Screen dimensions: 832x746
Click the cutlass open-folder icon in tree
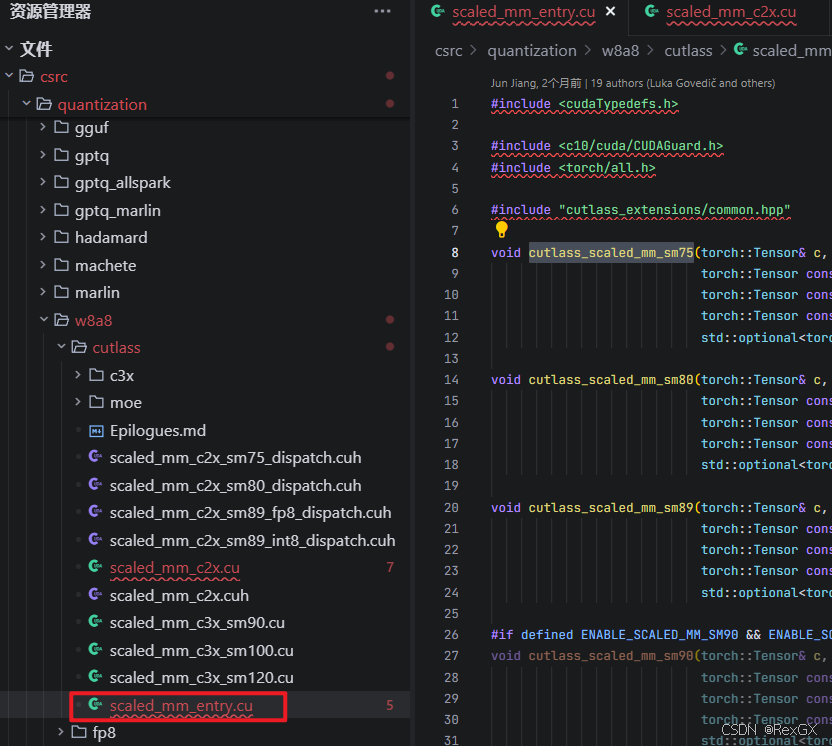pos(79,347)
